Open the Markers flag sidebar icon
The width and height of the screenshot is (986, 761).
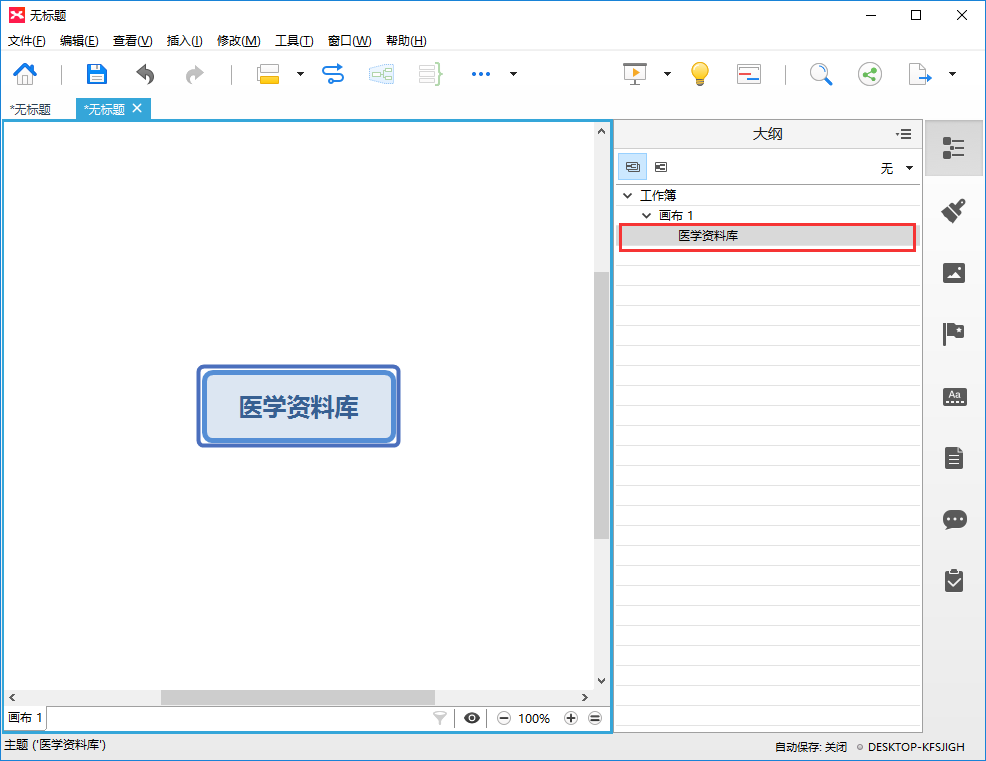(x=953, y=334)
